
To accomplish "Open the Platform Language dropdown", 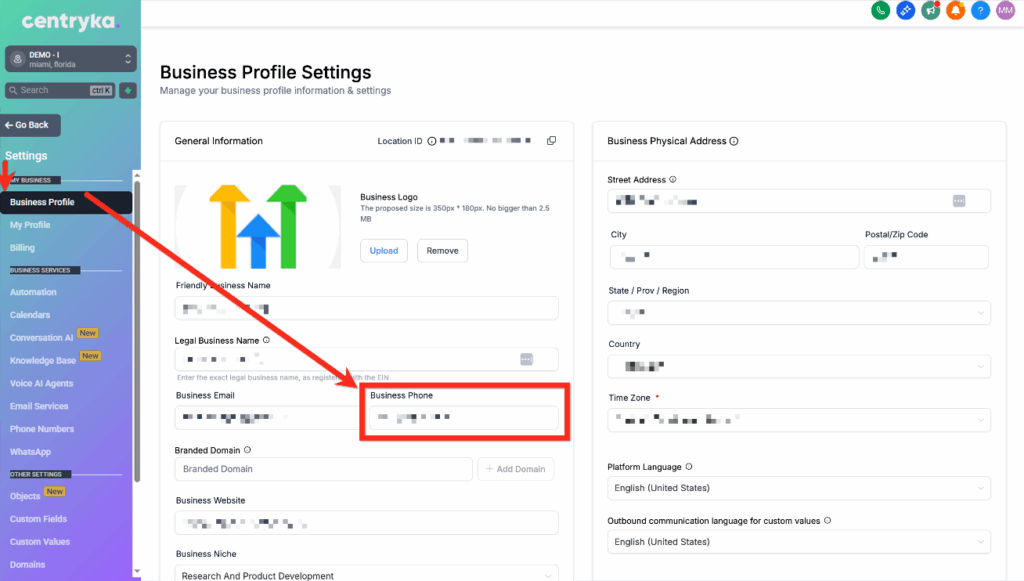I will pyautogui.click(x=799, y=488).
